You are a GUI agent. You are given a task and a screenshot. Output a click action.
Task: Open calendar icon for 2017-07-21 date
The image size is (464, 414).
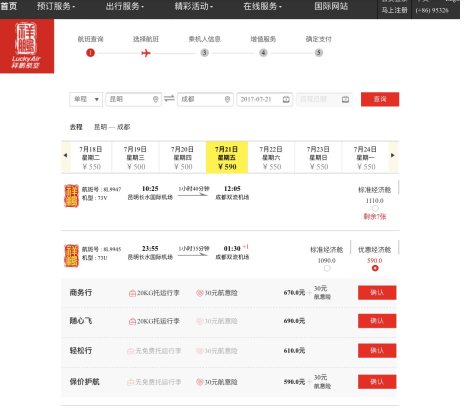point(286,99)
